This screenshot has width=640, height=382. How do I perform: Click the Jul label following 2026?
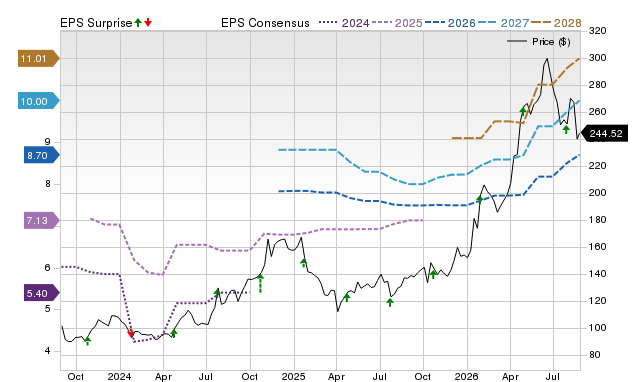[x=553, y=376]
